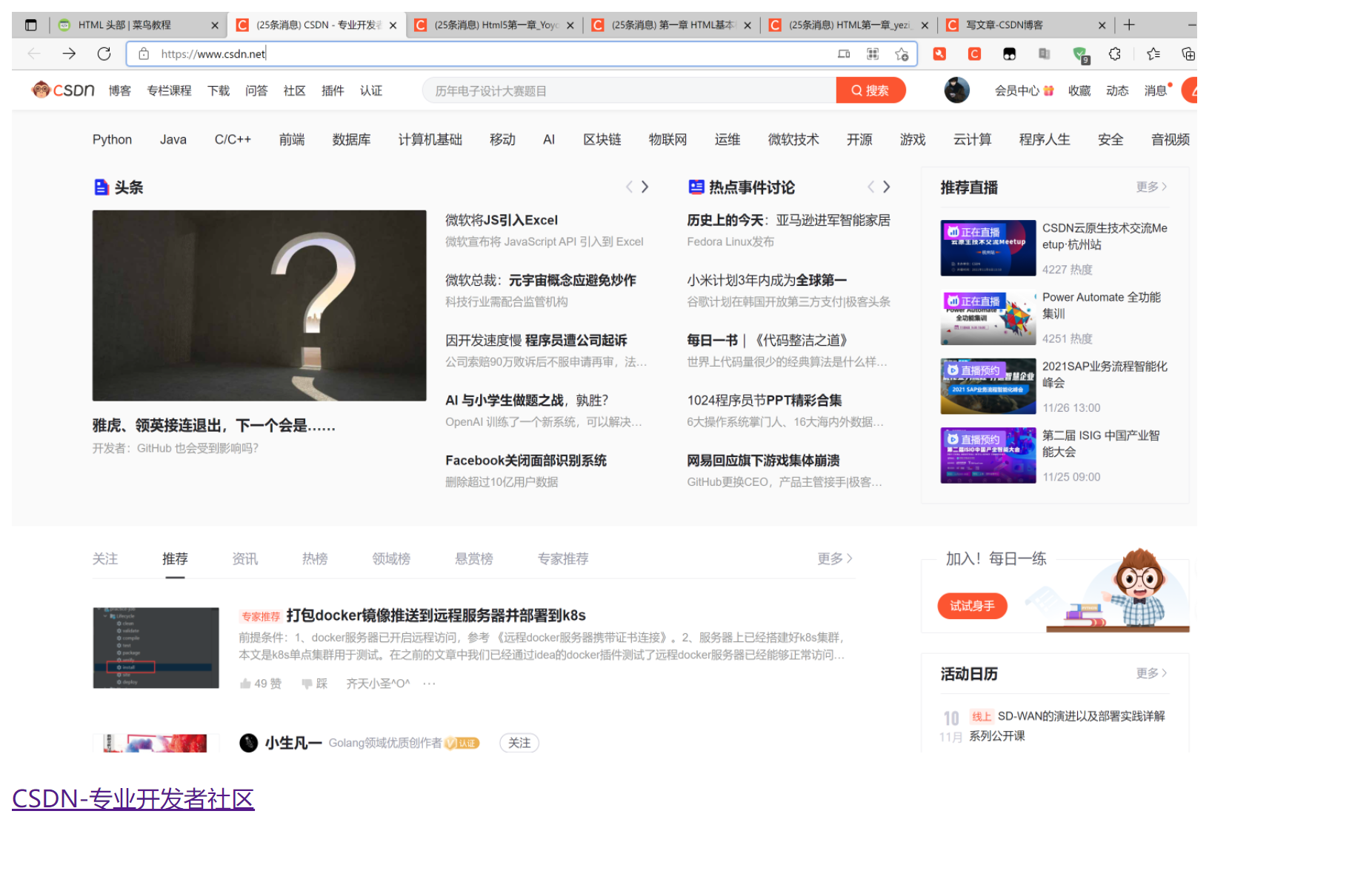Click the dislike 踩 icon
Image resolution: width=1372 pixels, height=871 pixels.
314,684
